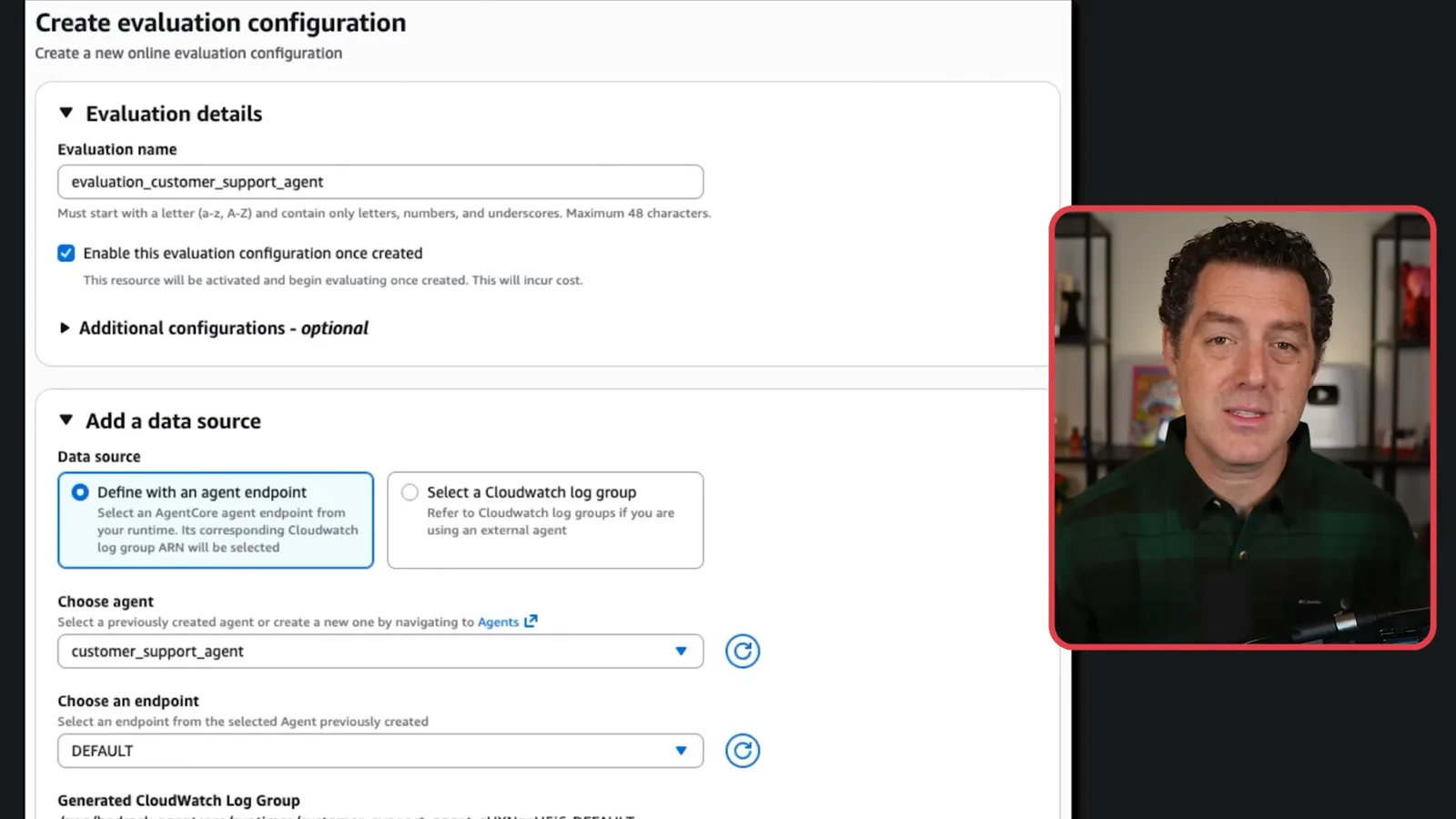1456x819 pixels.
Task: Click the This will incur cost notice
Action: (527, 280)
